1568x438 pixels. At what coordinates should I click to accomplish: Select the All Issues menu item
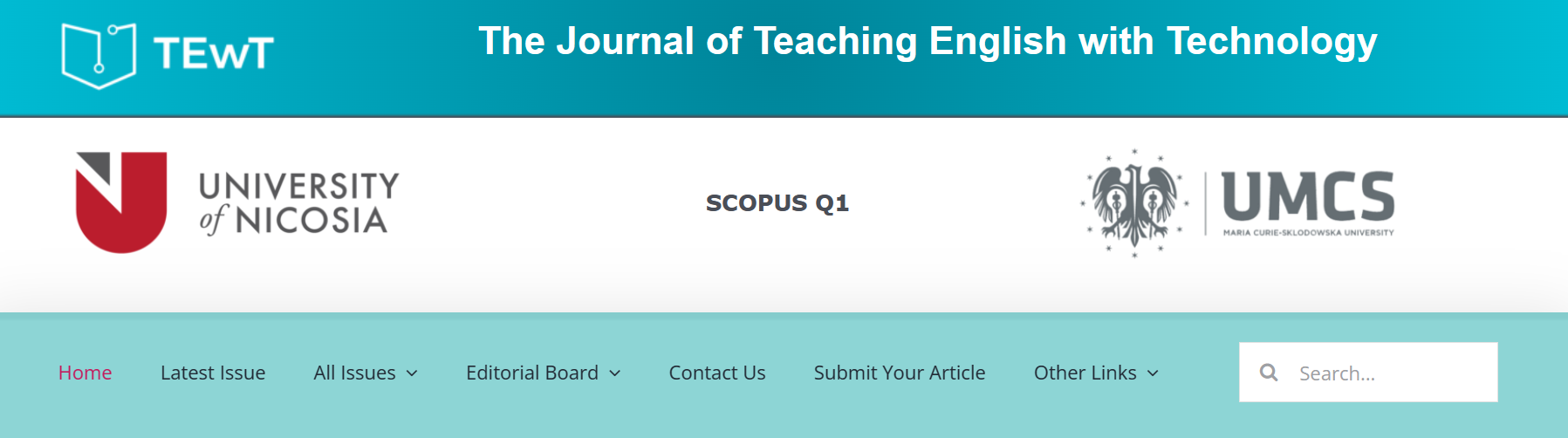[354, 373]
